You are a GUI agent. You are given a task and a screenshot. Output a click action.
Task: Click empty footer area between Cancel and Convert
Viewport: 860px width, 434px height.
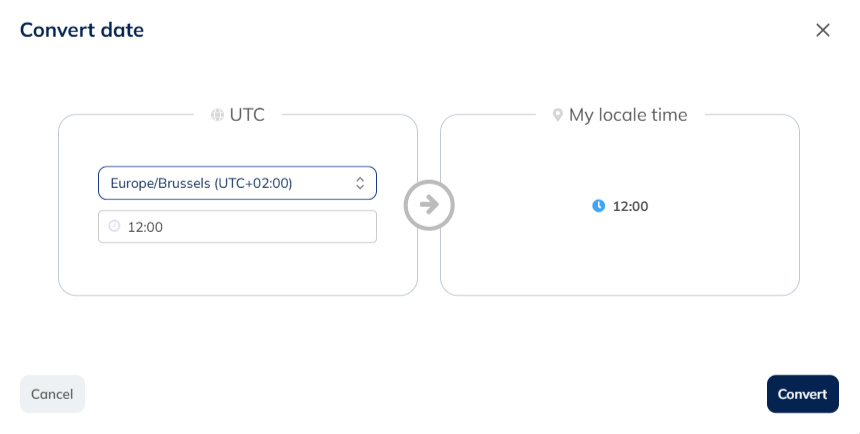tap(425, 394)
